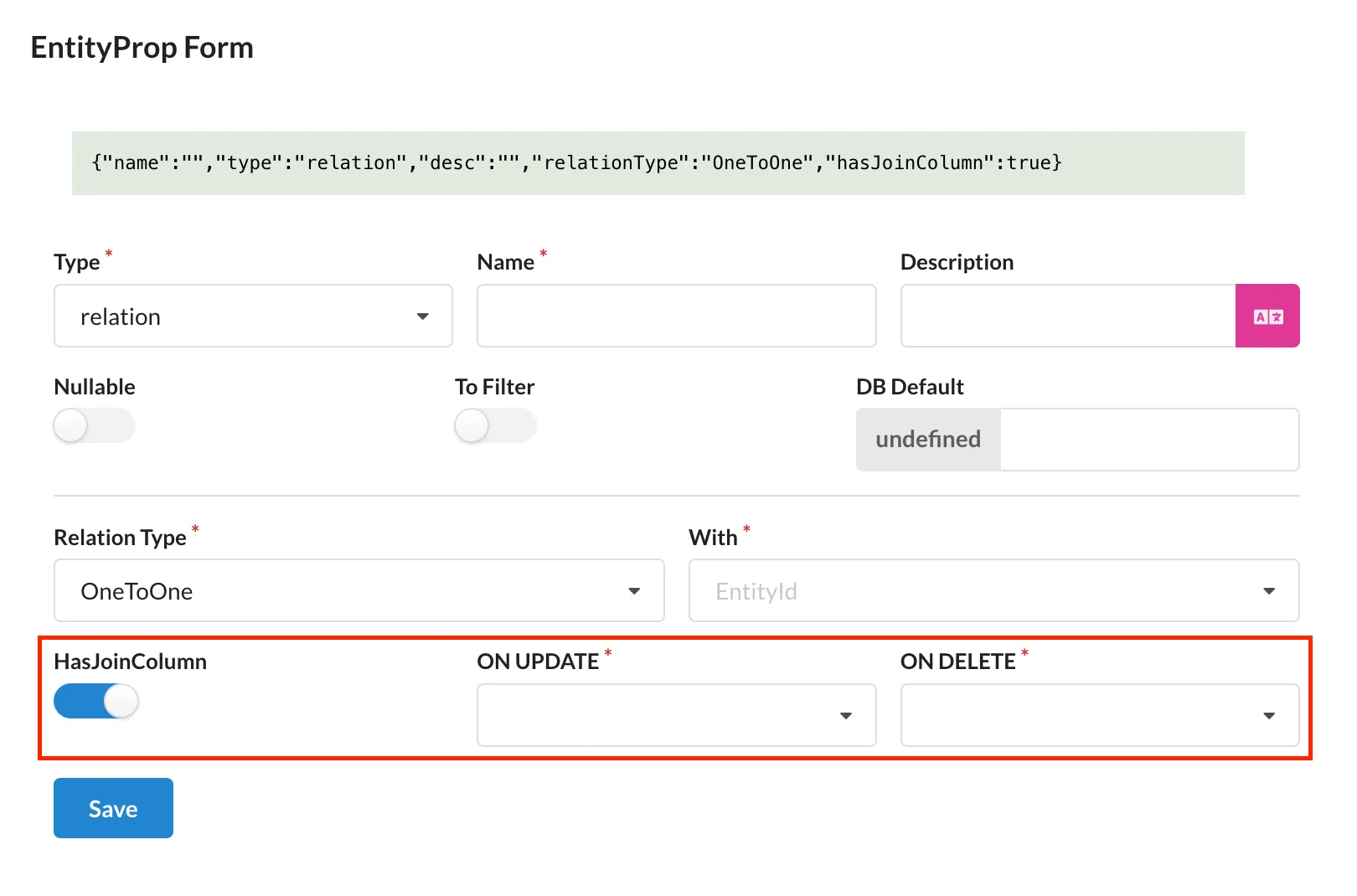The height and width of the screenshot is (896, 1357).
Task: Focus the Name text field
Action: point(676,317)
